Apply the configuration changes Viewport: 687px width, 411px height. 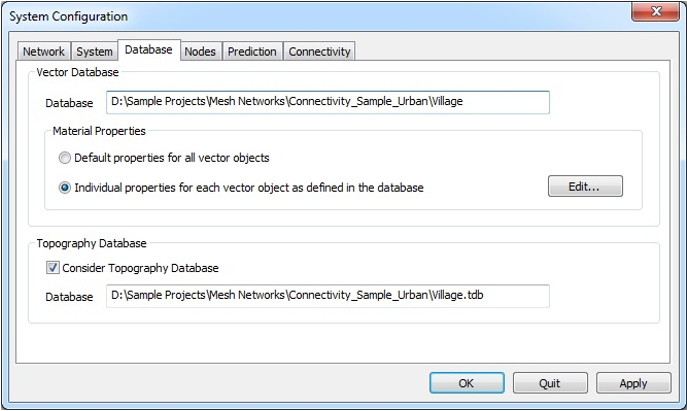[x=633, y=383]
